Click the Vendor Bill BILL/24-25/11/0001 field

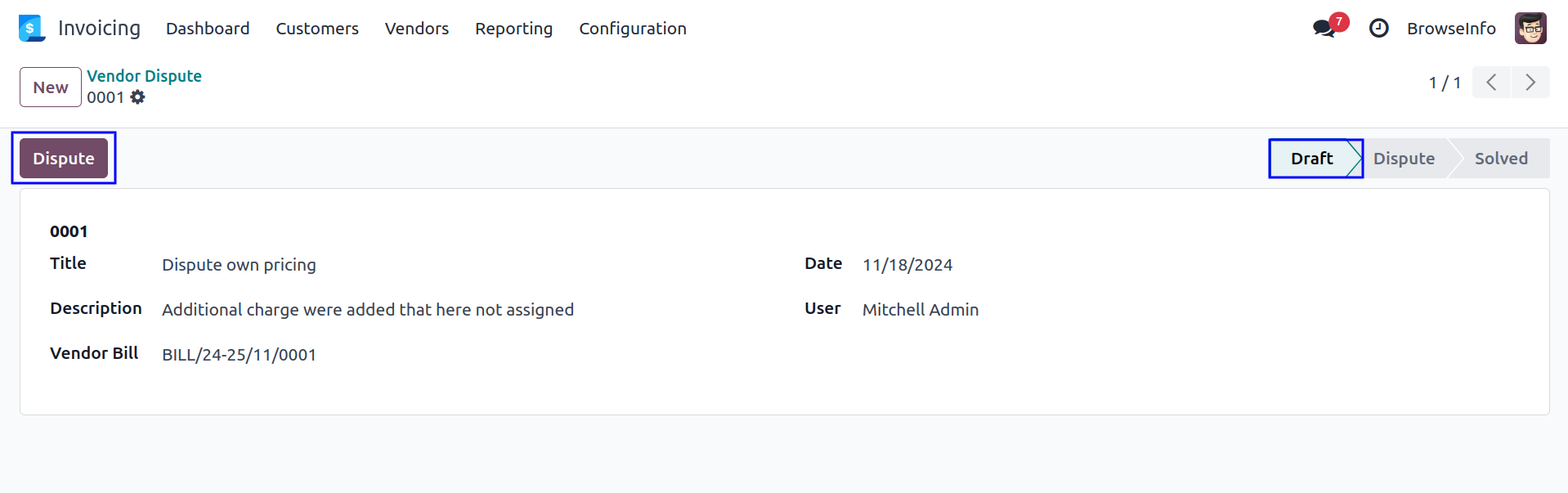pyautogui.click(x=239, y=355)
